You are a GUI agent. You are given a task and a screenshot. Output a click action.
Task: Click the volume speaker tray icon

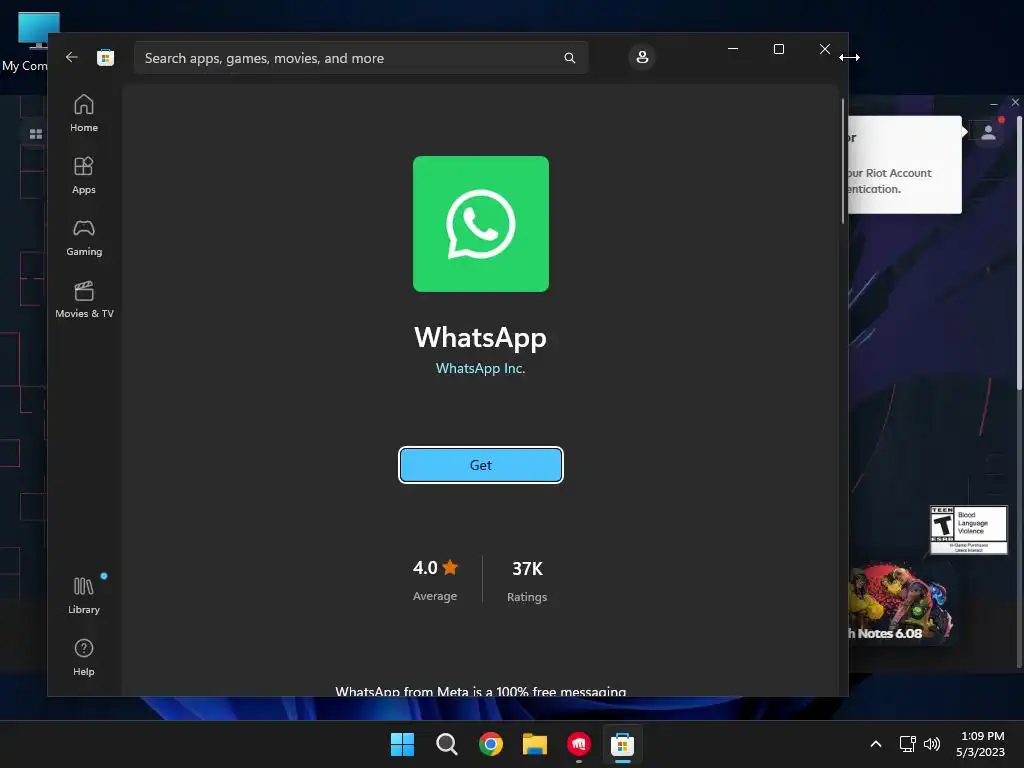(x=932, y=744)
